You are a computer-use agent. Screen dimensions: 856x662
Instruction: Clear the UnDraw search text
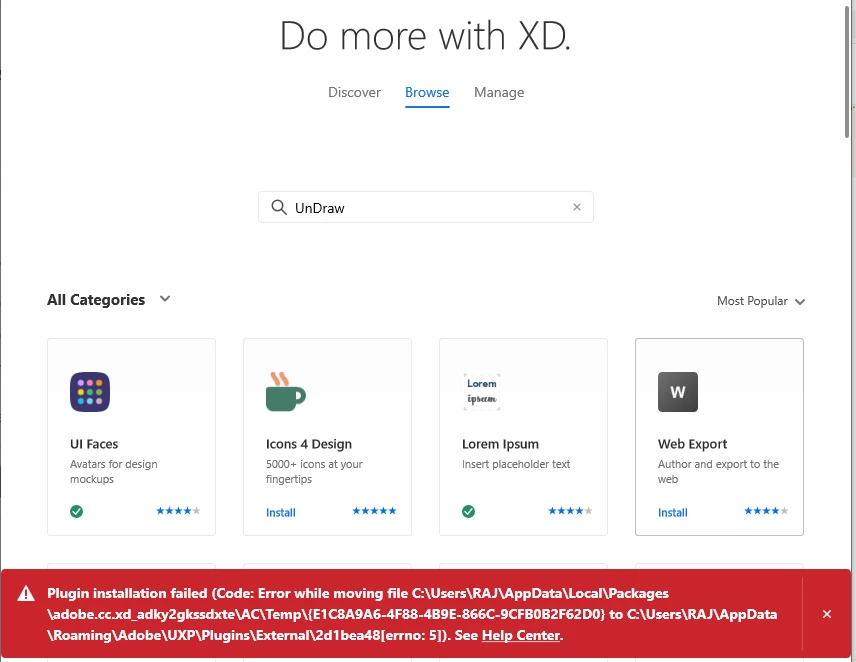[576, 207]
